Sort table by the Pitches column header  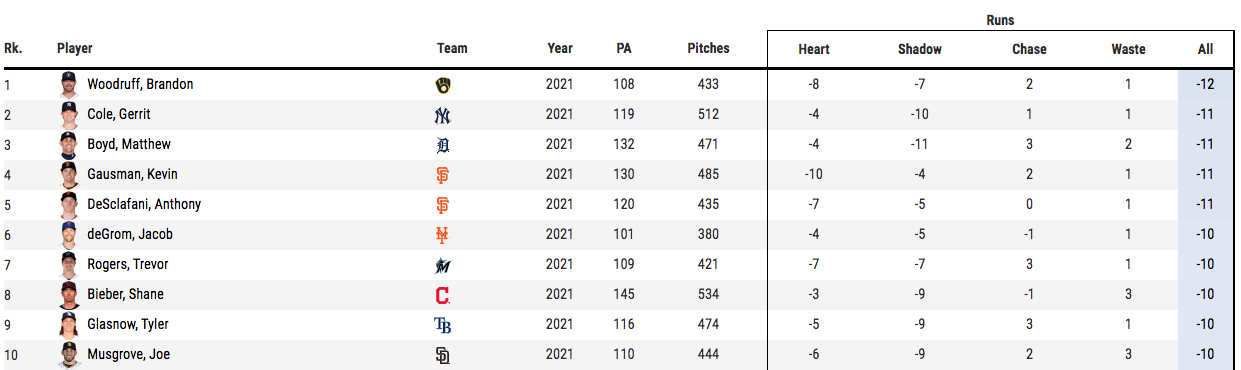point(708,48)
